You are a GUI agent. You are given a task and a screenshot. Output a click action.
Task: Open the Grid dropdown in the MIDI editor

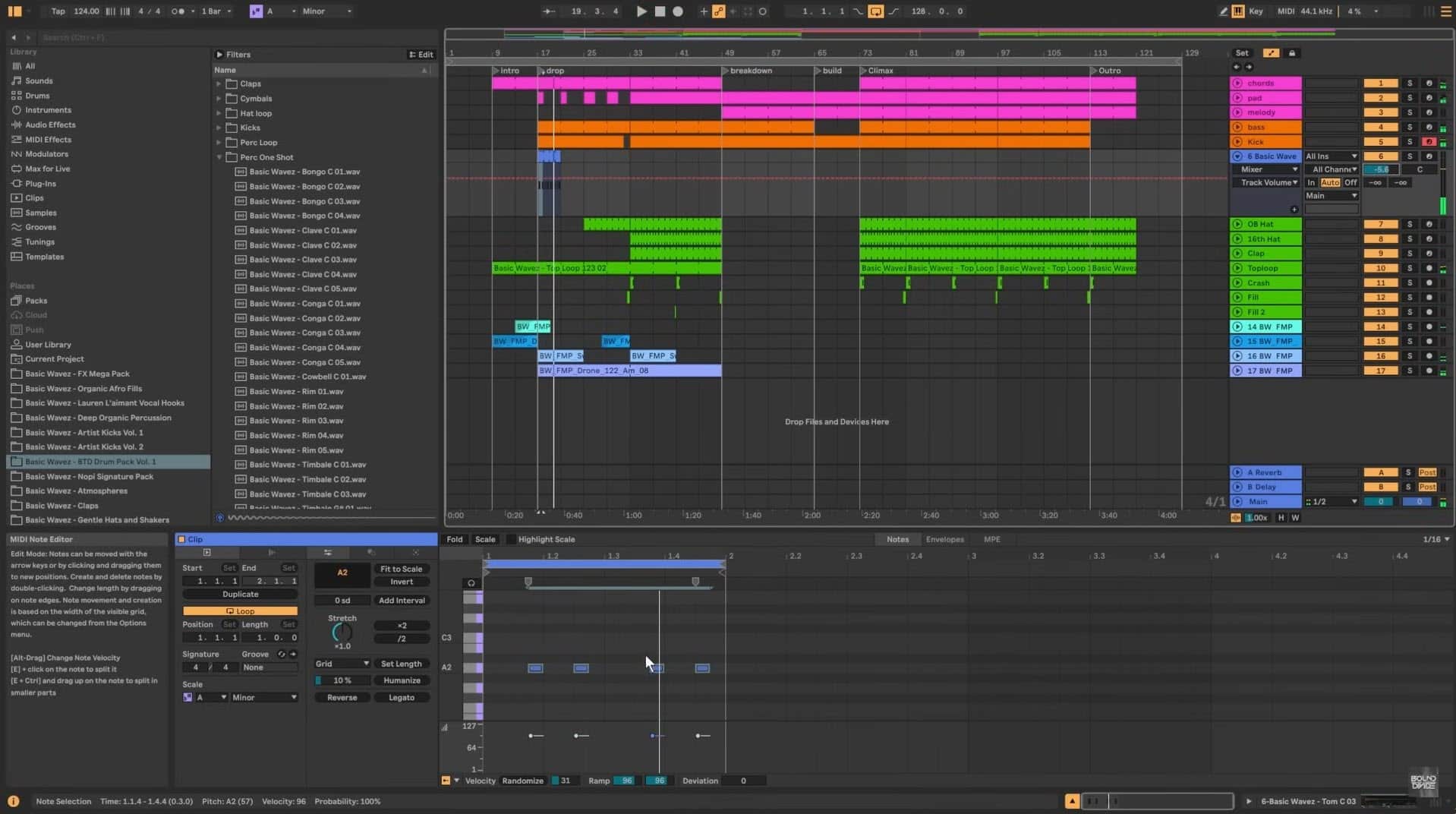(342, 663)
